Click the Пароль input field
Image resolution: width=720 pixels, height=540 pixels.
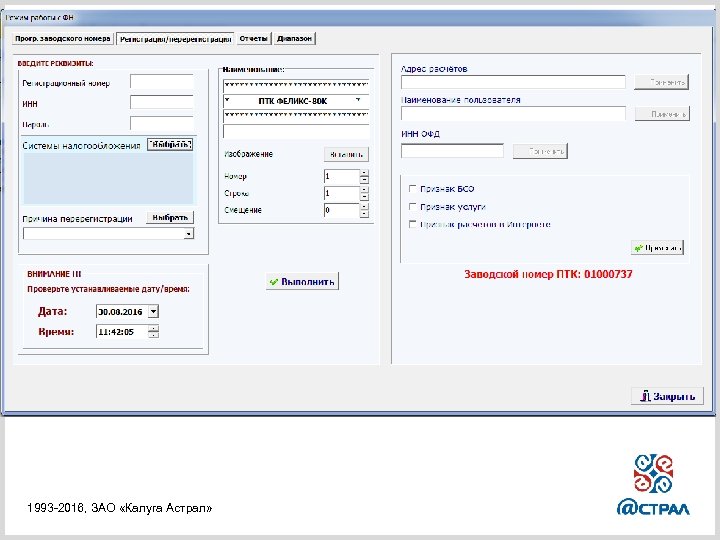click(x=162, y=123)
